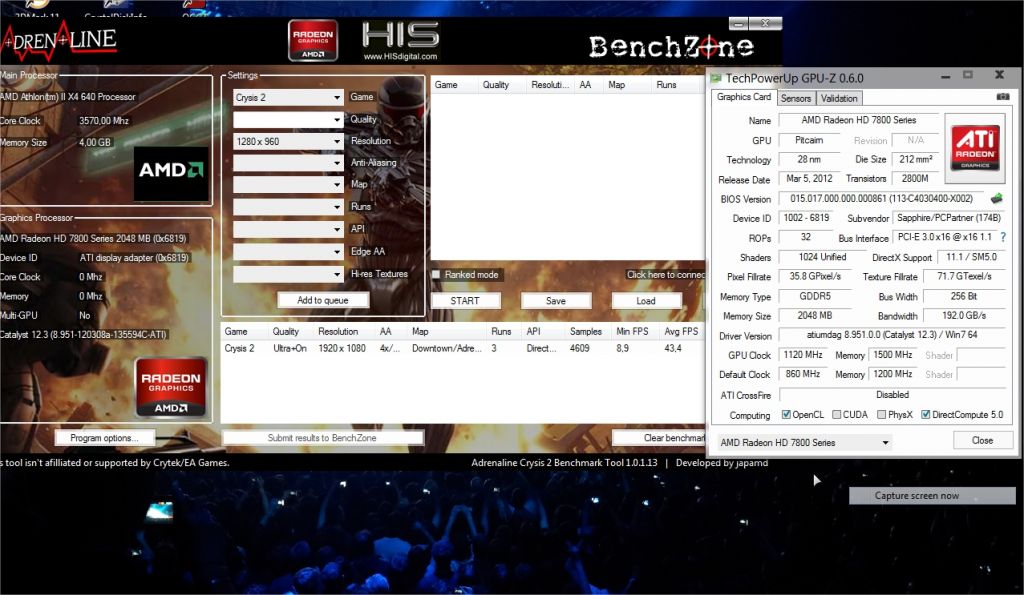Click the ATI Radeon logo in GPU-Z
Screen dimensions: 1024x595
pos(975,148)
